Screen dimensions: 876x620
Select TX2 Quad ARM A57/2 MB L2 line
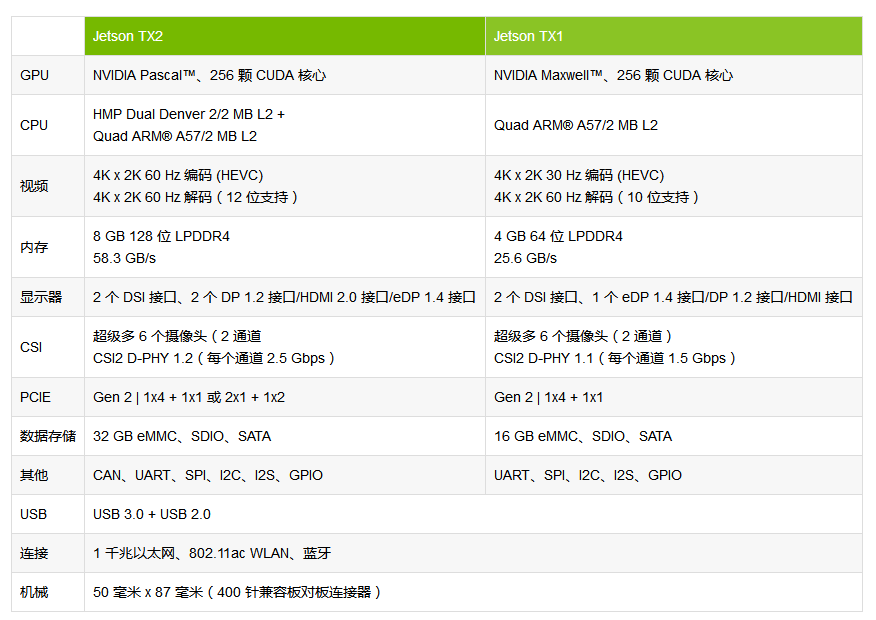175,136
